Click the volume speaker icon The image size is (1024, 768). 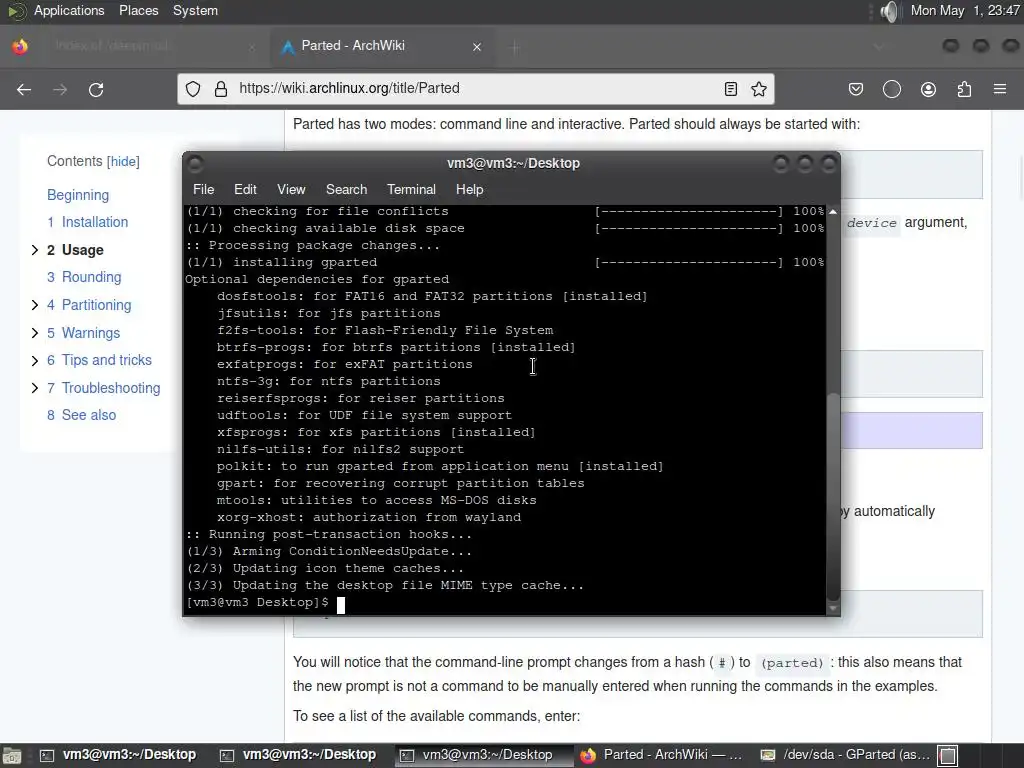click(889, 11)
